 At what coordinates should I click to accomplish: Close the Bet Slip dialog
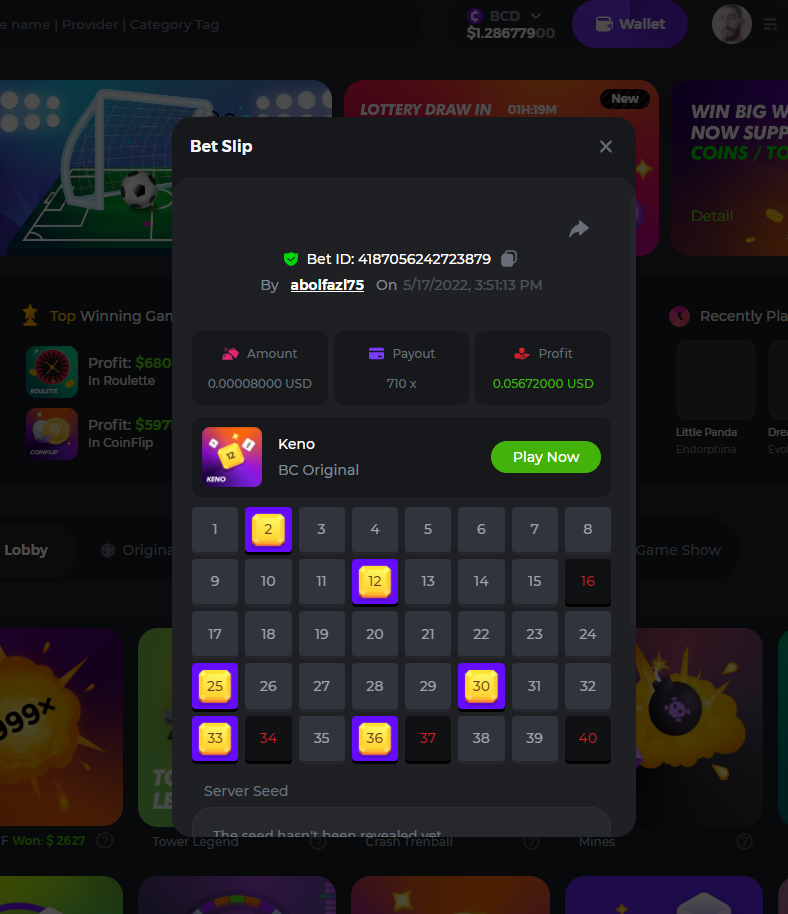(606, 146)
